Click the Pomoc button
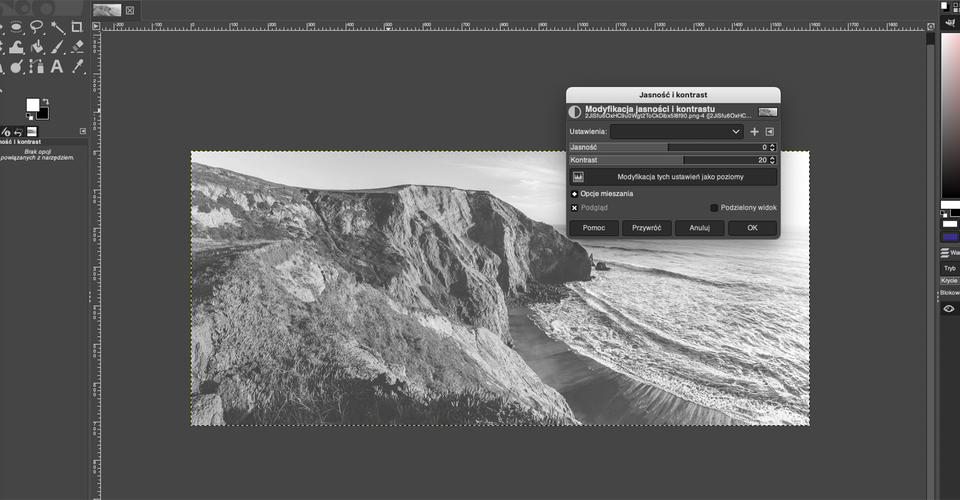Screen dimensions: 960x500 pyautogui.click(x=593, y=228)
